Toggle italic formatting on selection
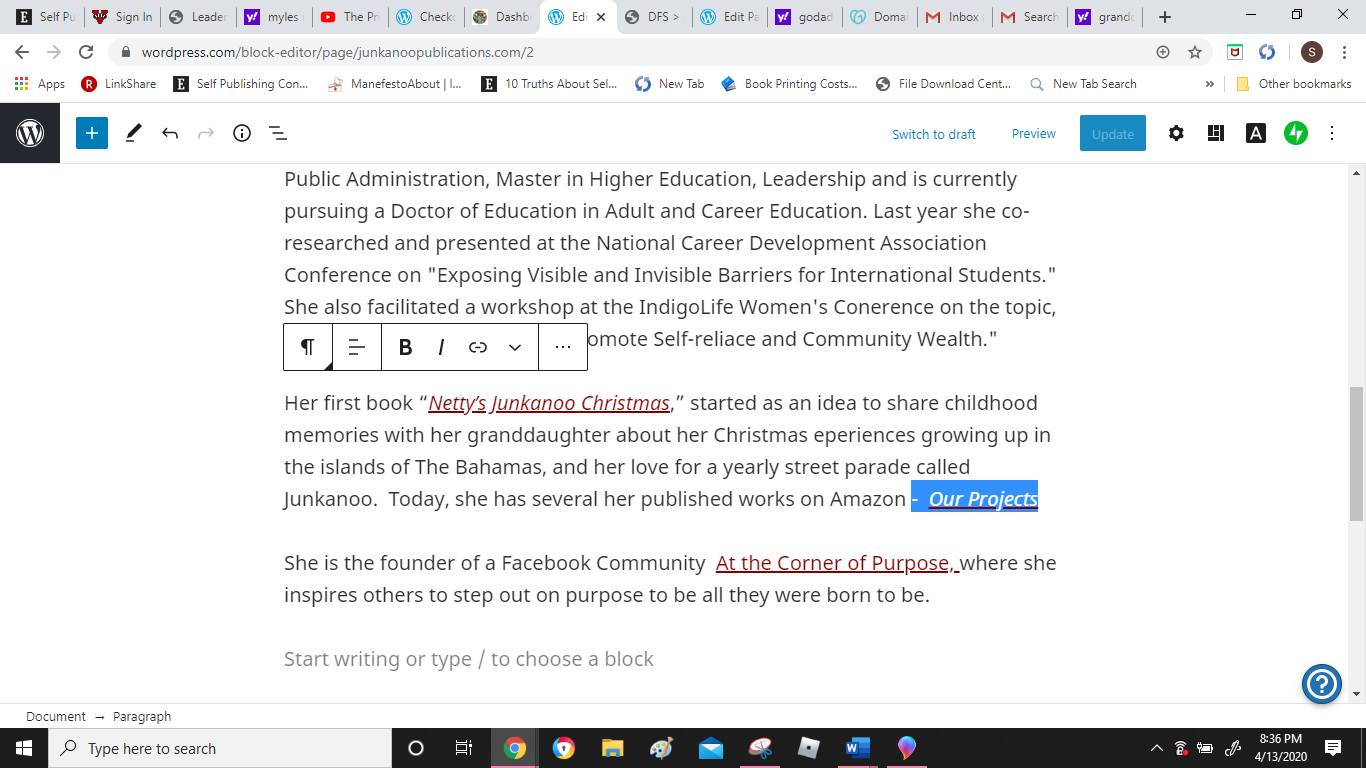Image resolution: width=1366 pixels, height=768 pixels. (441, 347)
